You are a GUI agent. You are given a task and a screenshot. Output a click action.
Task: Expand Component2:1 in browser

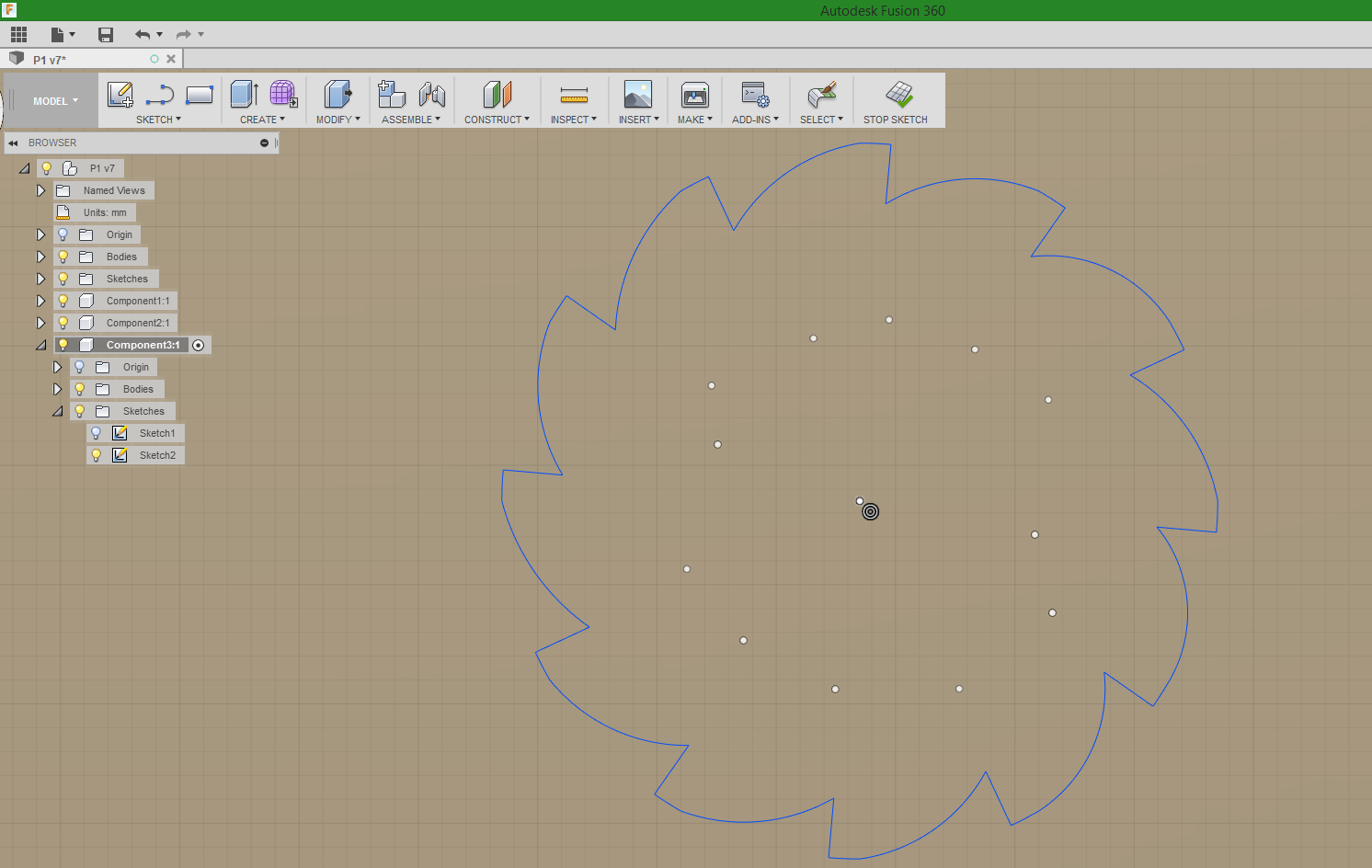(40, 323)
